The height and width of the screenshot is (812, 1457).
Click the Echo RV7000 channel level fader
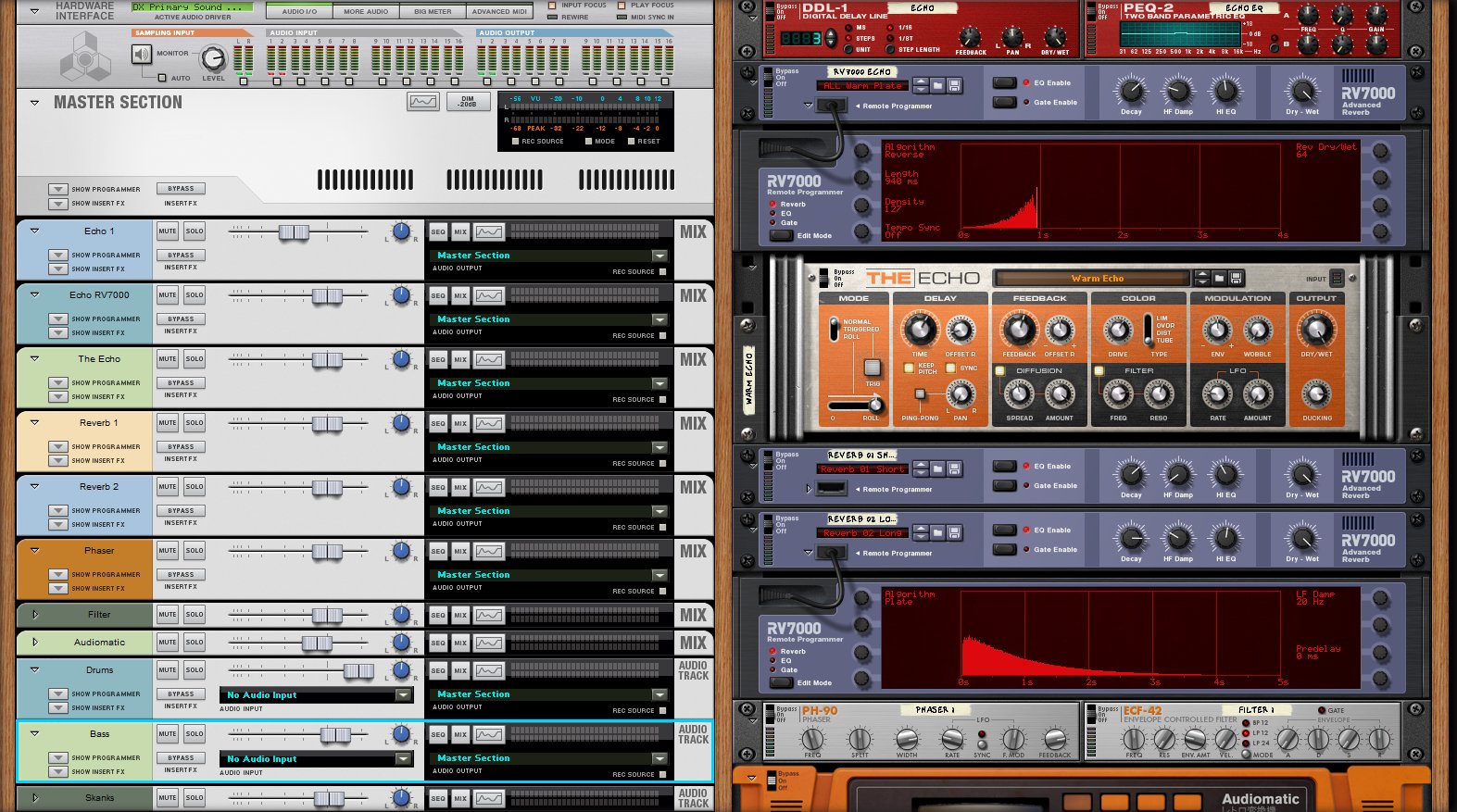click(327, 296)
